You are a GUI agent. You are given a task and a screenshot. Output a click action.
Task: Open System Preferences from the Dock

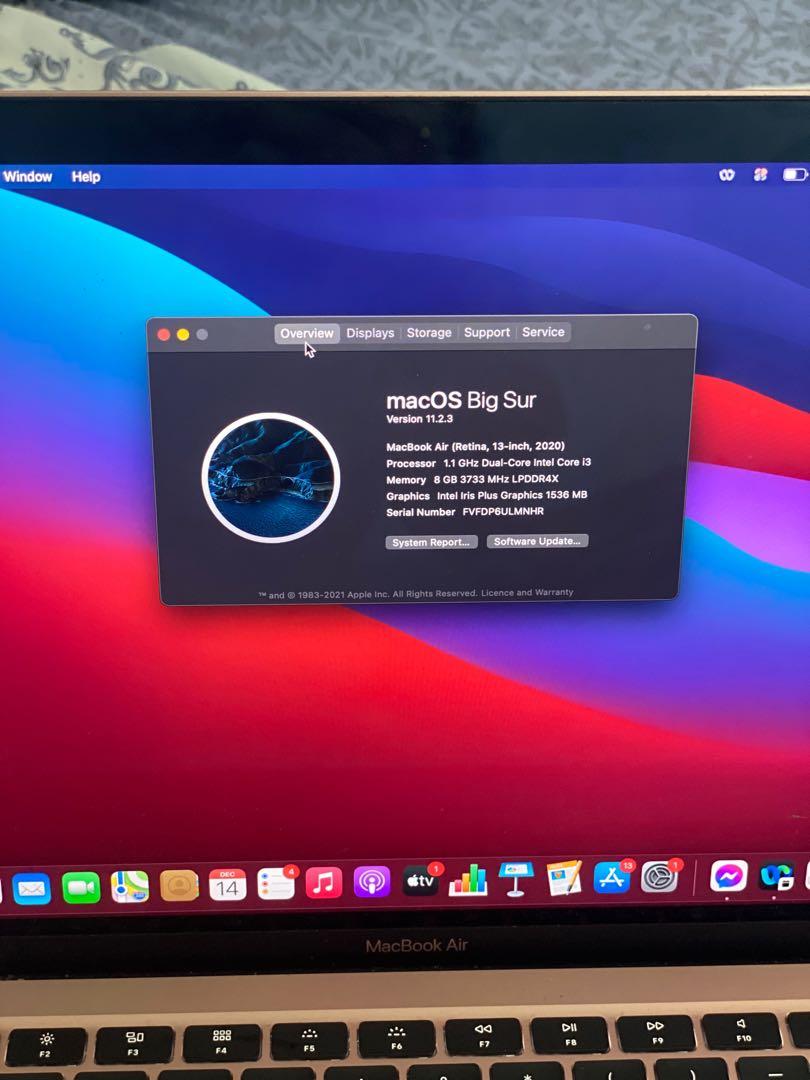(660, 877)
